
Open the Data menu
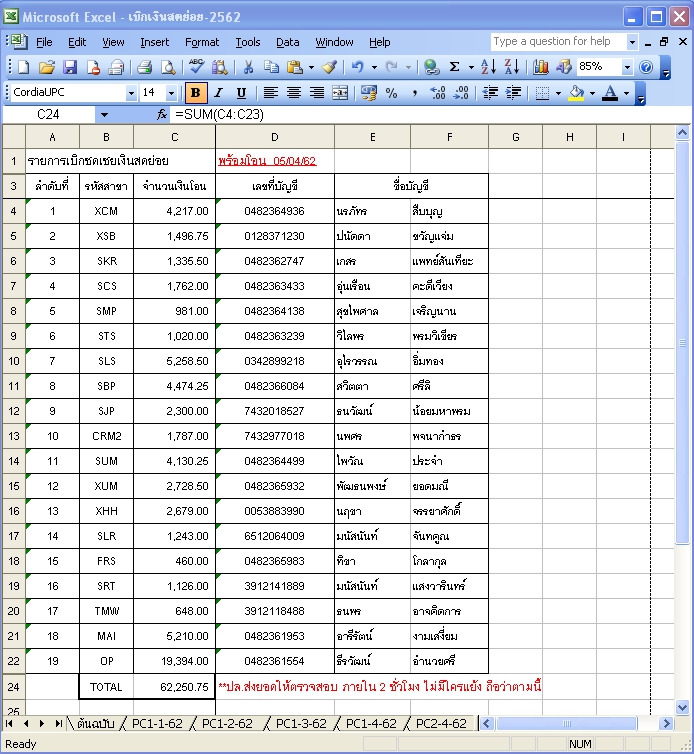(288, 42)
